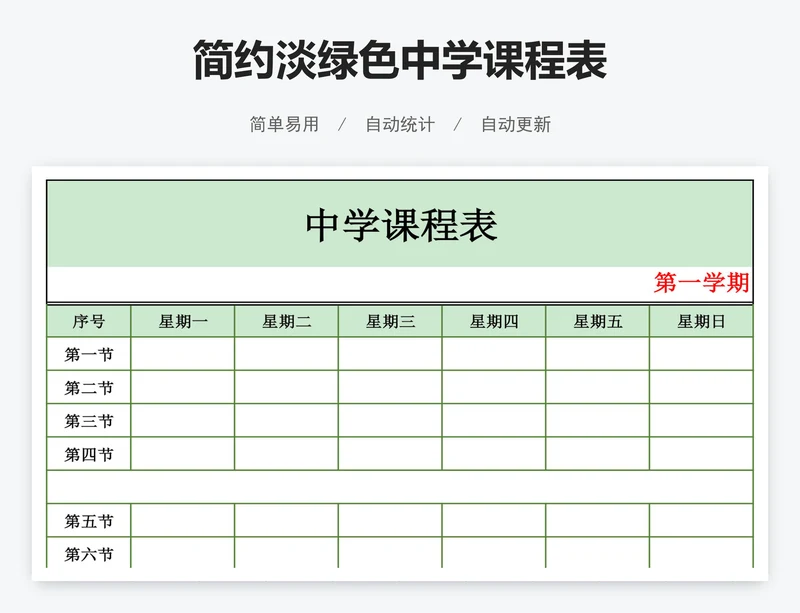Image resolution: width=800 pixels, height=613 pixels.
Task: Select the 星期四 header cell
Action: pos(494,322)
